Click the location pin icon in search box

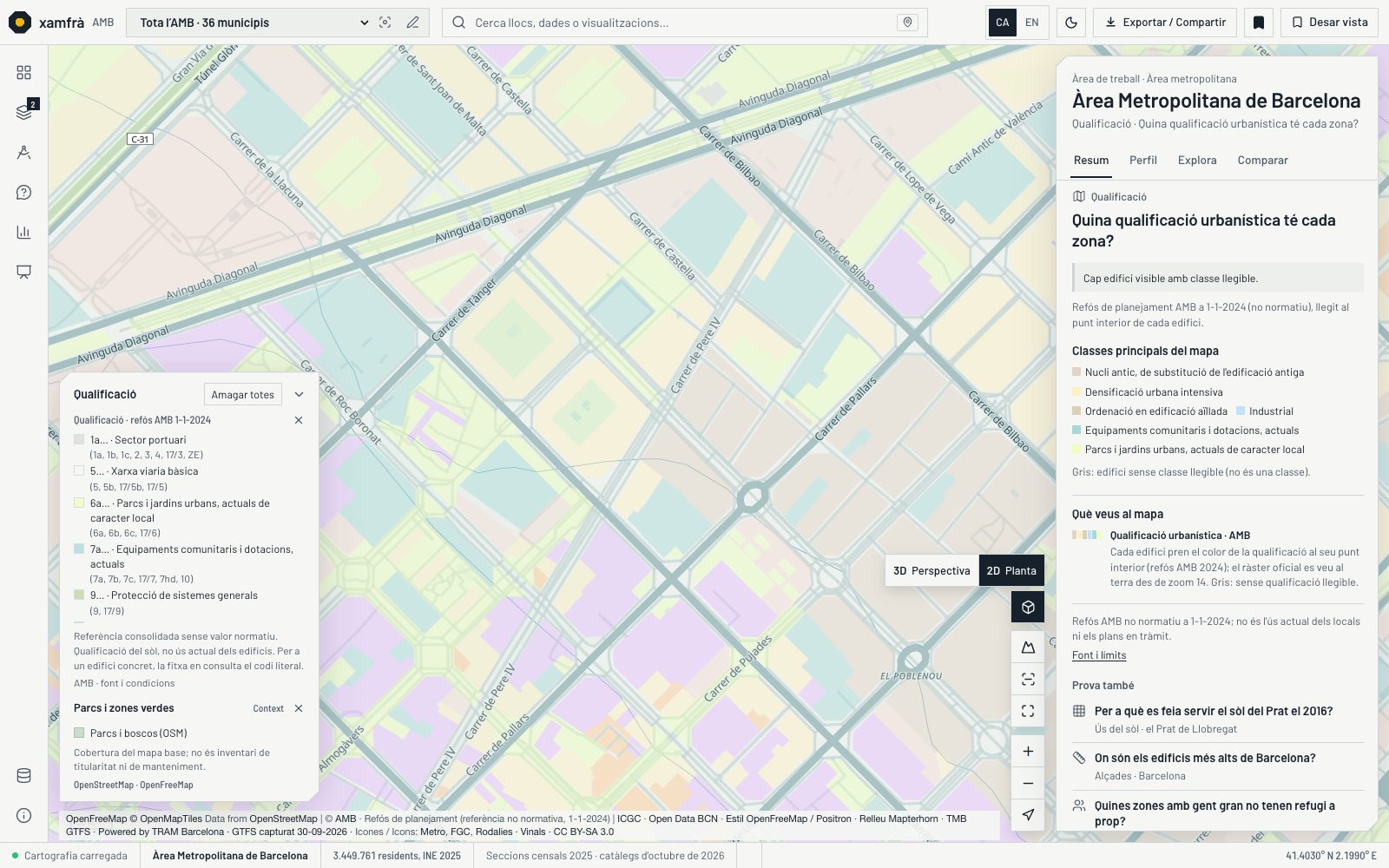pyautogui.click(x=907, y=23)
